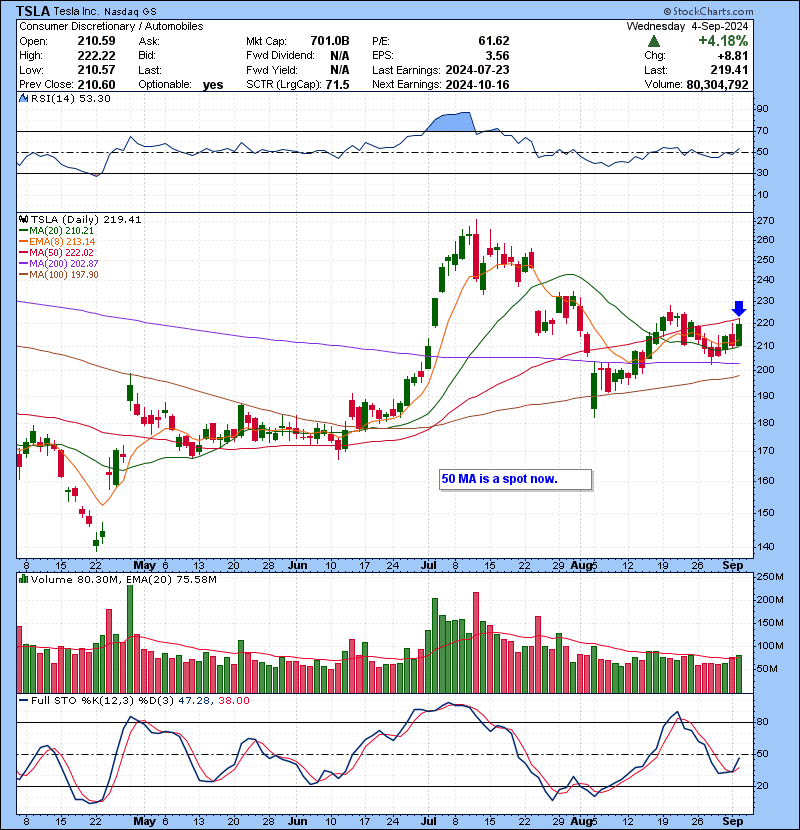This screenshot has height=830, width=800.
Task: Click the TSLA ticker symbol in header
Action: click(x=33, y=11)
